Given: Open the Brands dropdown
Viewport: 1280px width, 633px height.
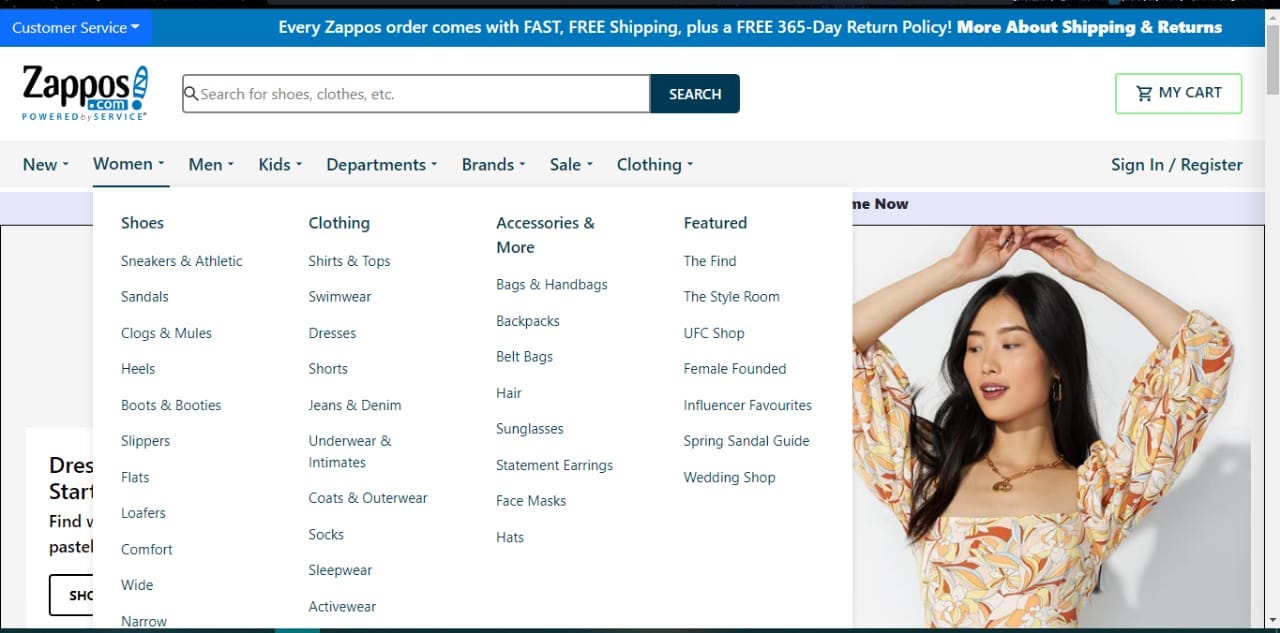Looking at the screenshot, I should pyautogui.click(x=492, y=164).
